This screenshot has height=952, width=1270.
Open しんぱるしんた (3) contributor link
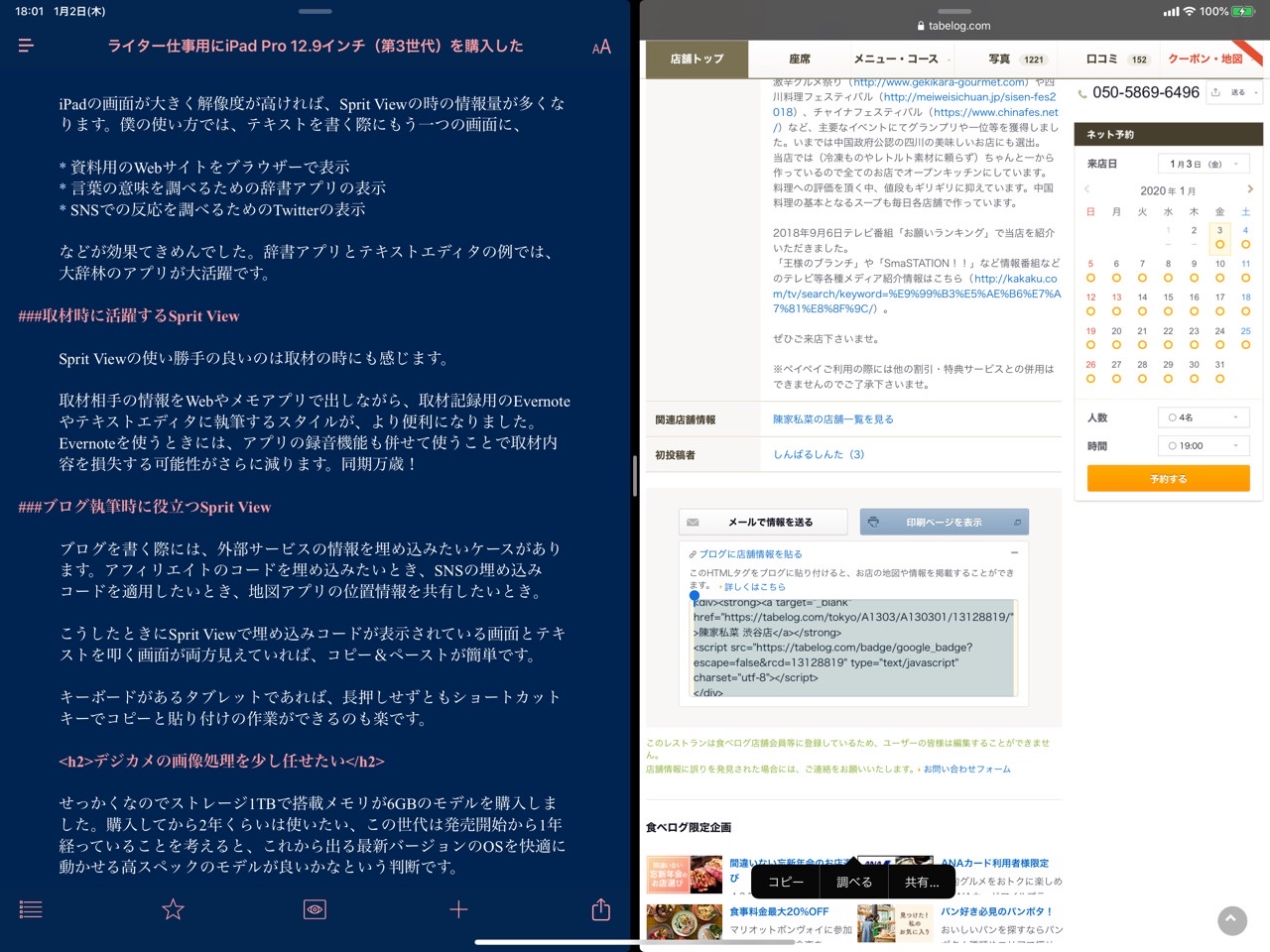click(x=819, y=454)
